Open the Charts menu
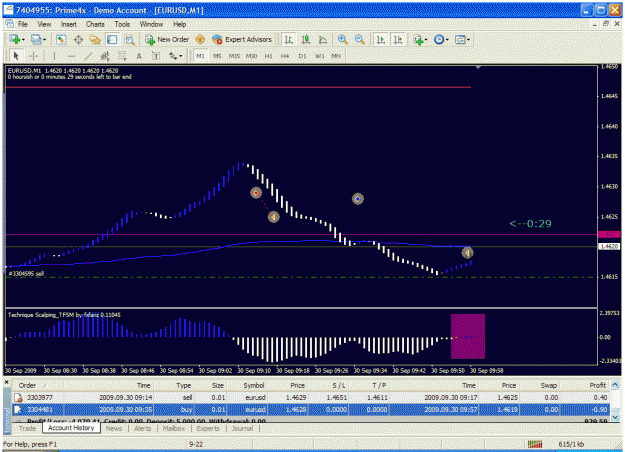The width and height of the screenshot is (625, 452). coord(95,24)
